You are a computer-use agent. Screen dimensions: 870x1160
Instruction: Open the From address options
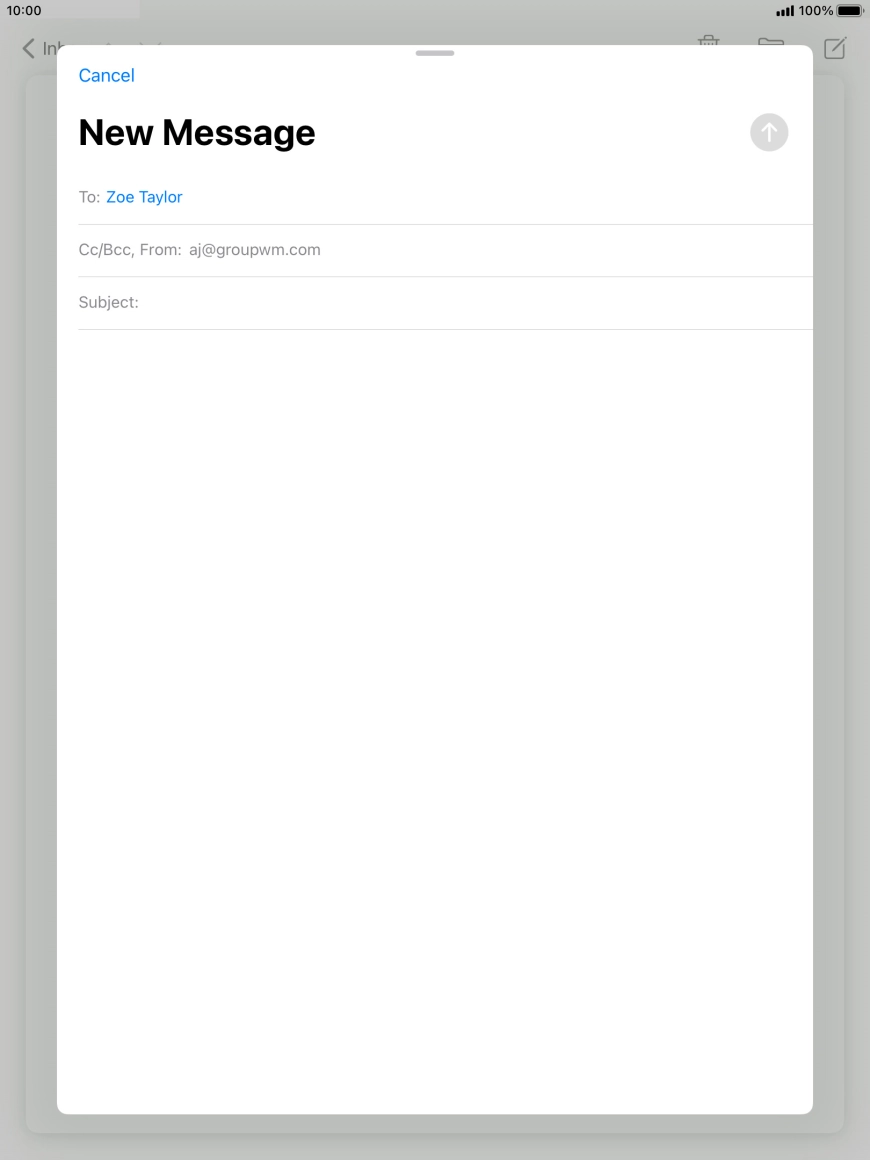pyautogui.click(x=166, y=249)
